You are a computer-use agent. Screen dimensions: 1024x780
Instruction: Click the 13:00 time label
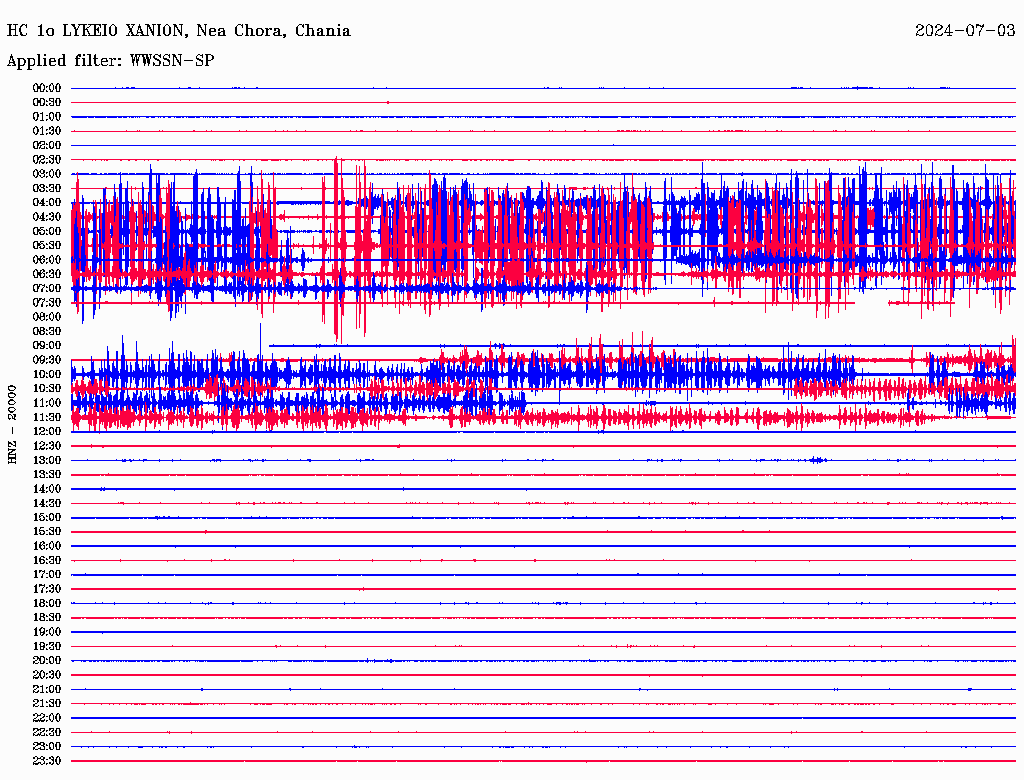[x=47, y=461]
